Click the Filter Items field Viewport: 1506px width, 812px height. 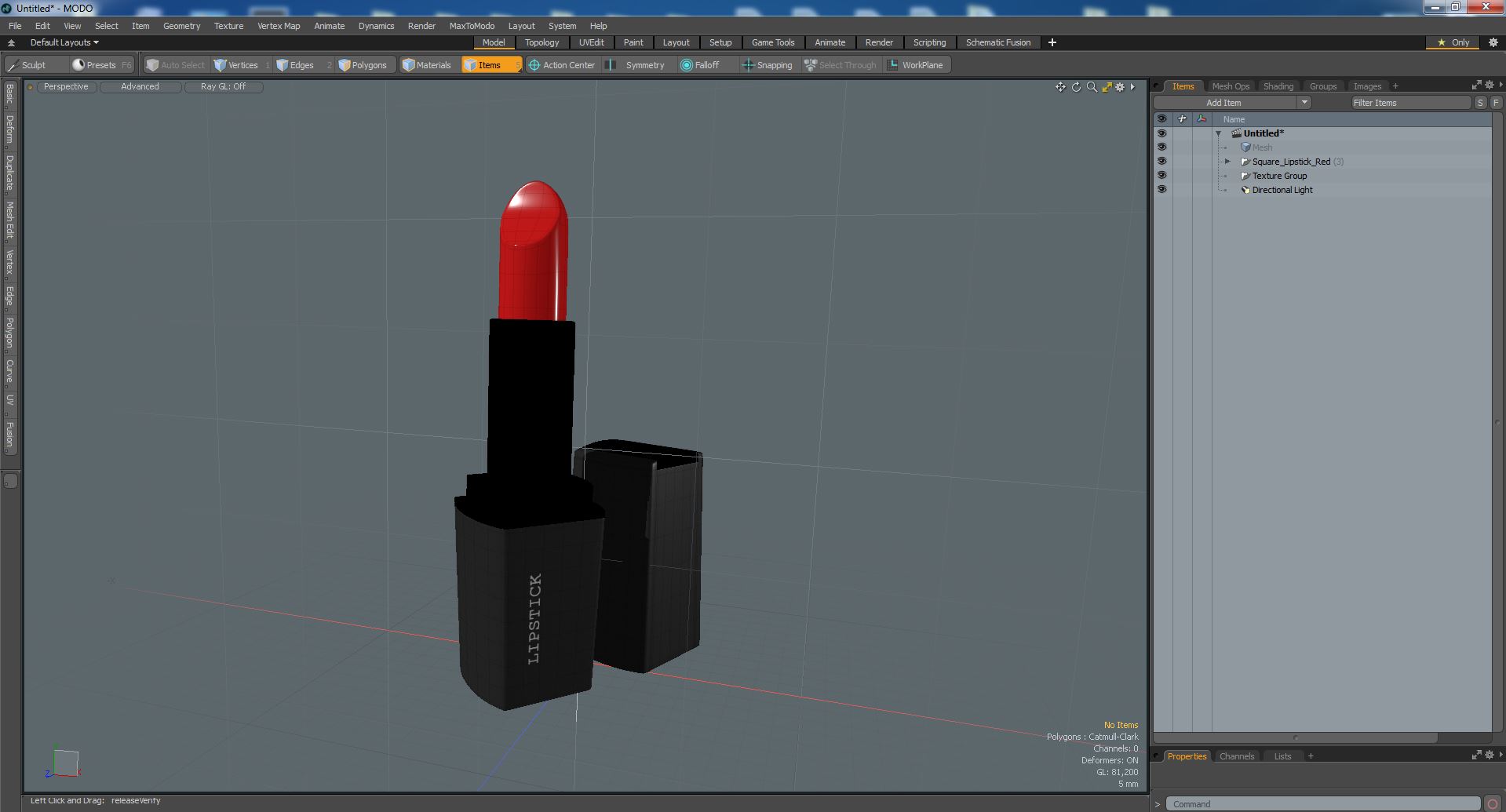[1410, 103]
